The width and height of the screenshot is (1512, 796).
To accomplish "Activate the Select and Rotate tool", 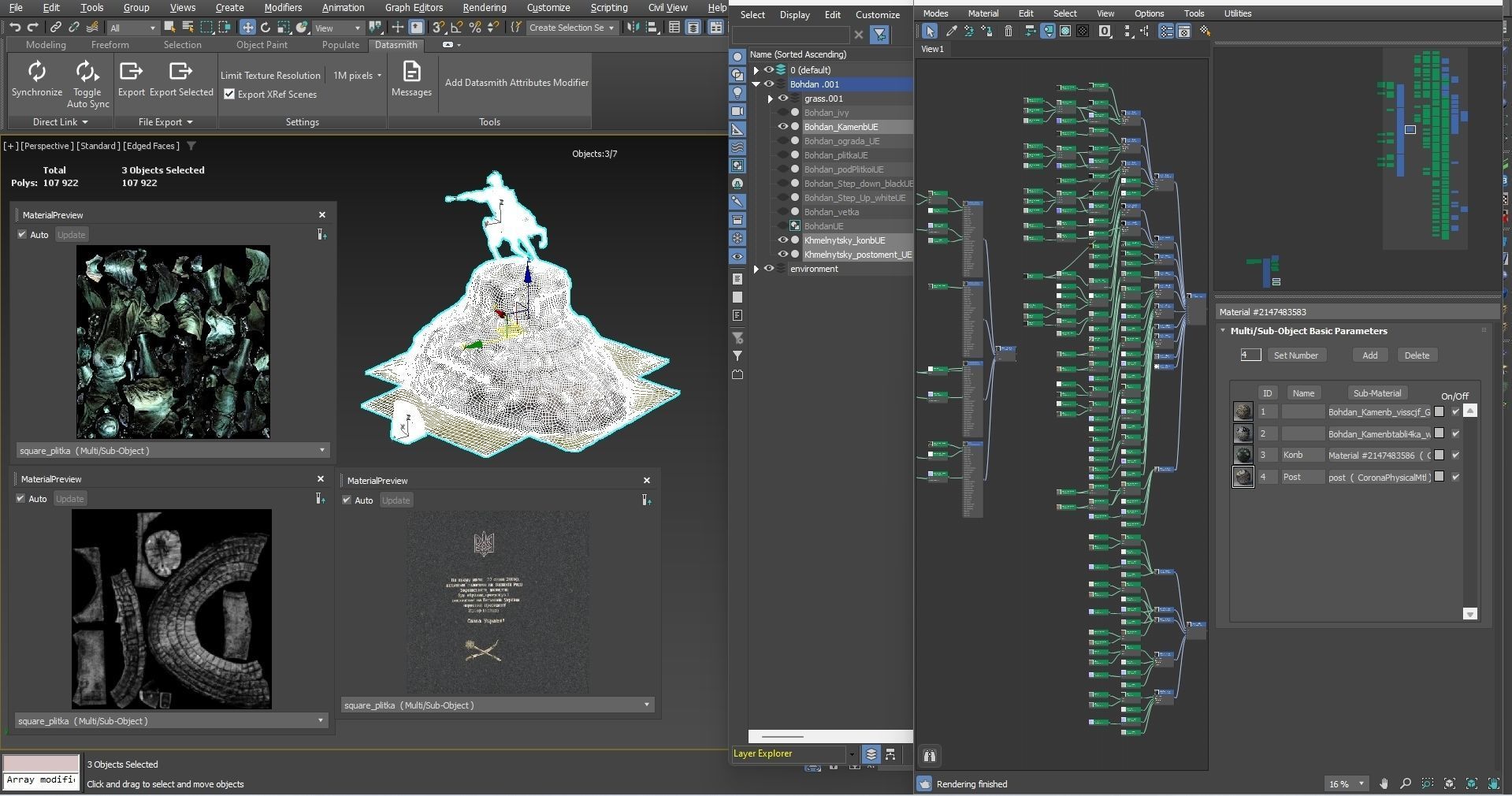I will pyautogui.click(x=266, y=28).
